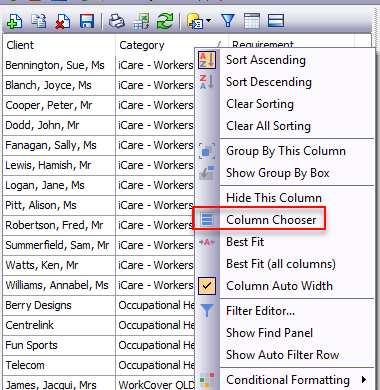The image size is (380, 390).
Task: Click the Copy record toolbar icon
Action: coord(39,21)
